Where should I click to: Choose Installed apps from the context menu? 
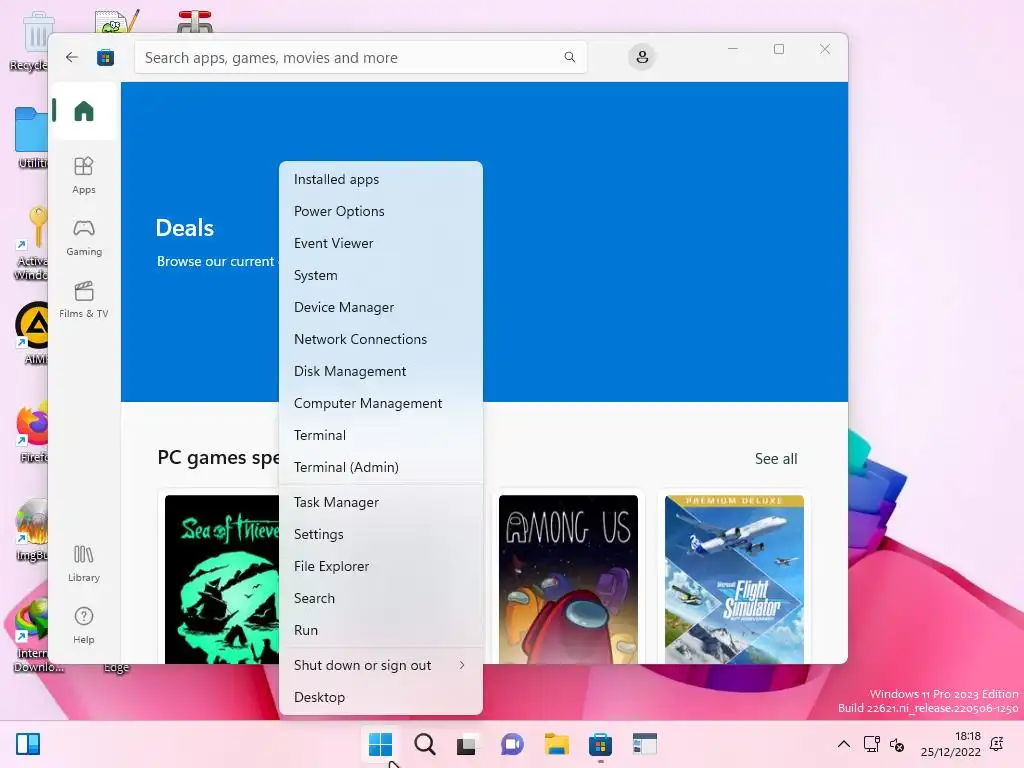(381, 179)
